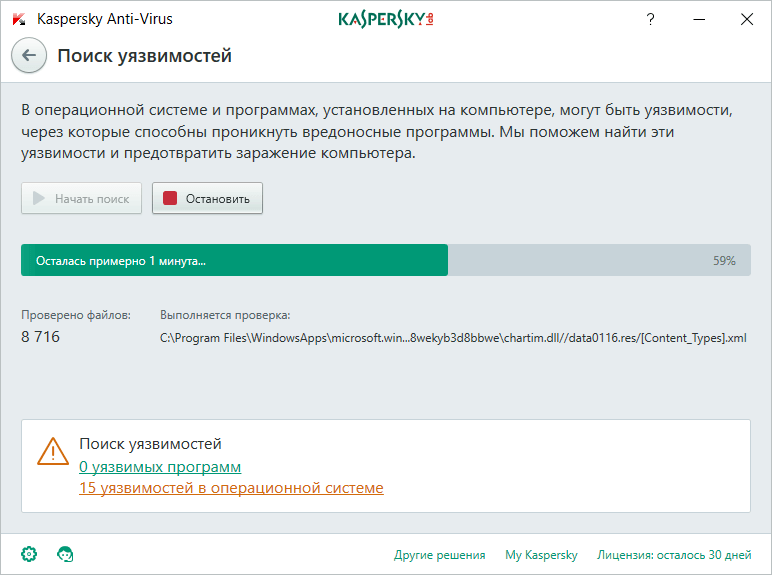Open 15 уязвимостей в операционной системе link
The width and height of the screenshot is (772, 575).
coord(231,488)
